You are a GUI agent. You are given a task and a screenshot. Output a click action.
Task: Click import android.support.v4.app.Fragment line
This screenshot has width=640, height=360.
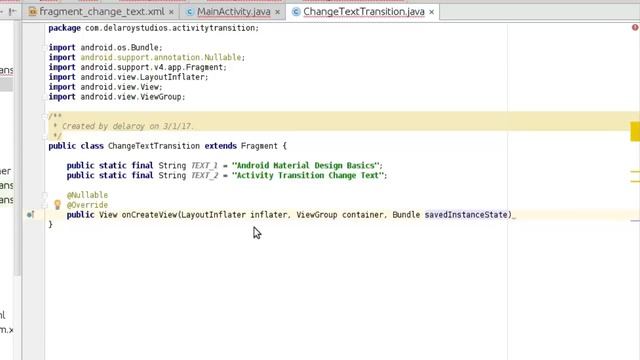138,67
